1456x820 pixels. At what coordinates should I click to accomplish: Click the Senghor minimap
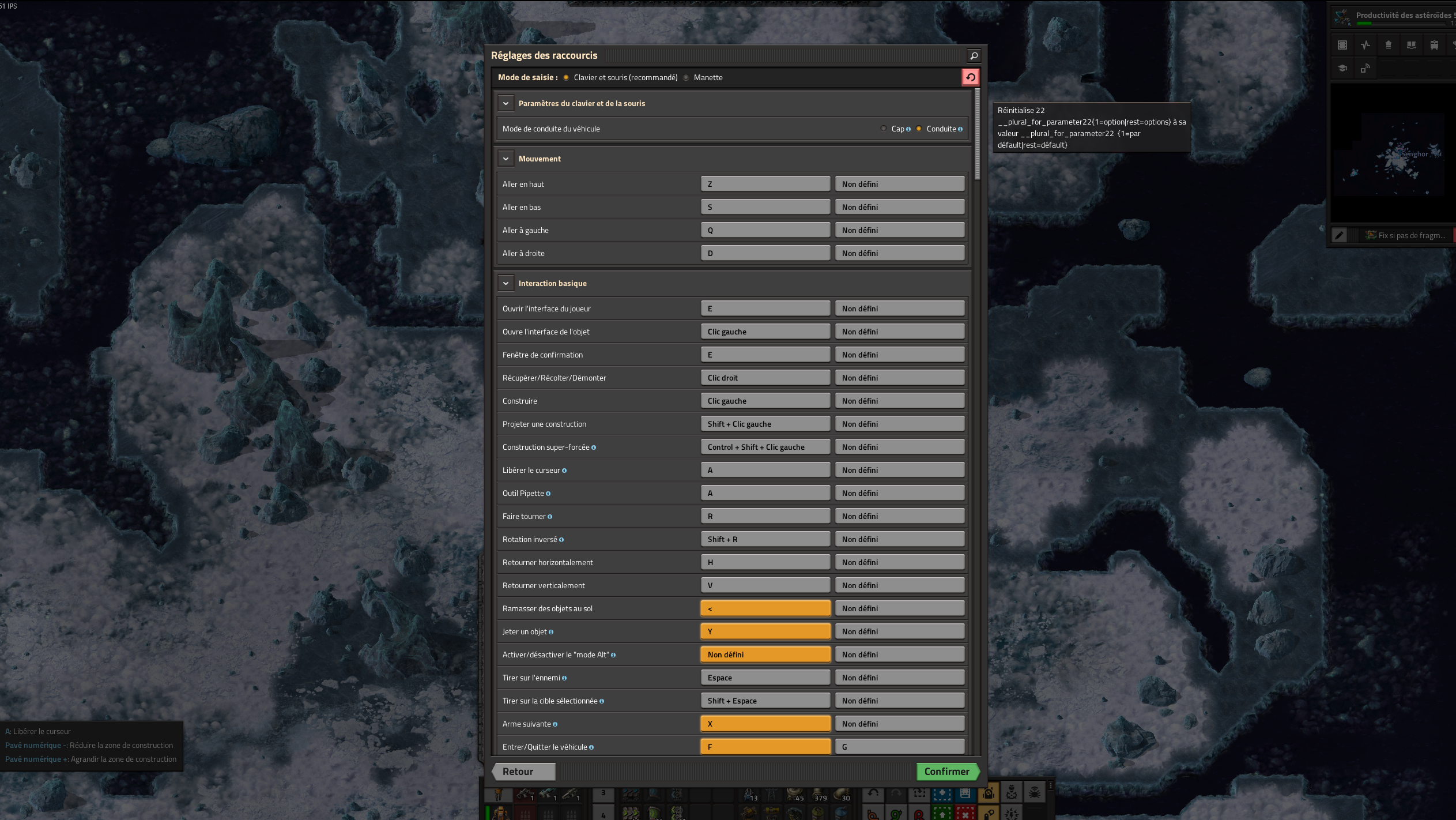tap(1393, 153)
